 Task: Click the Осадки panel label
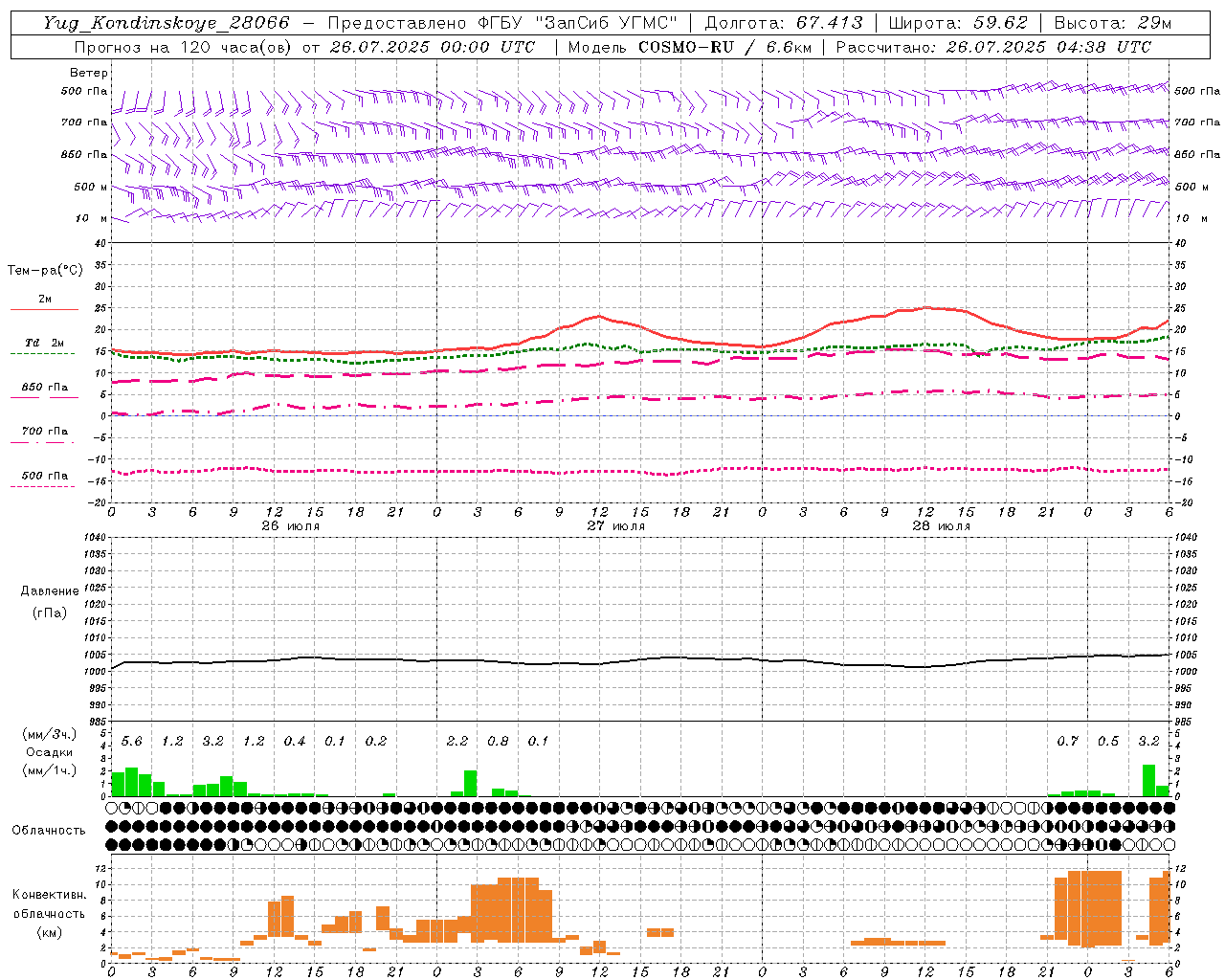50,752
